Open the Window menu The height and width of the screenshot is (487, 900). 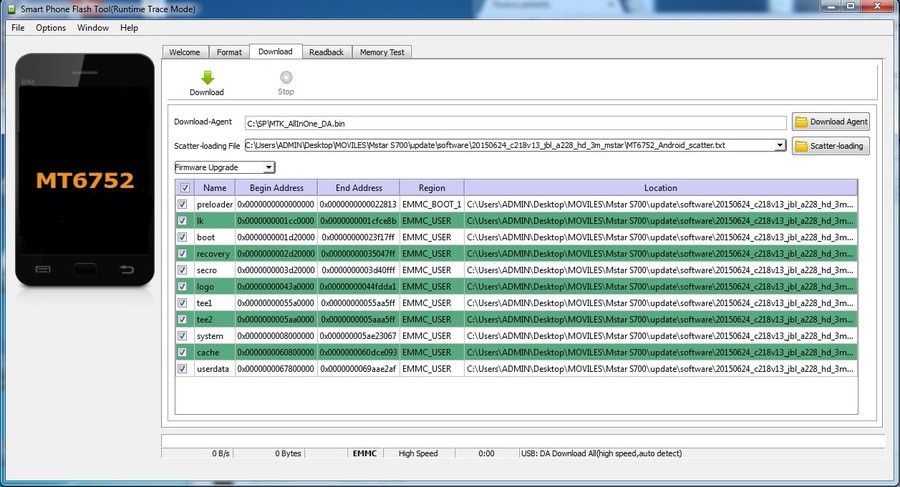tap(93, 28)
